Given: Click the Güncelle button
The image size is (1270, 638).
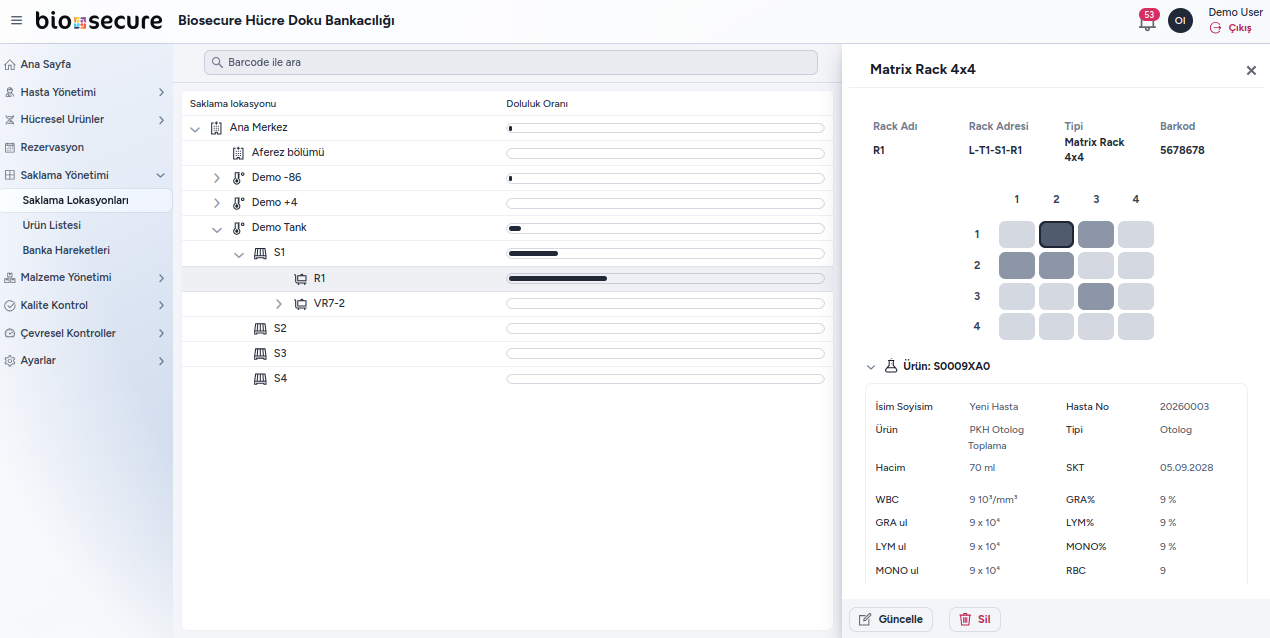Looking at the screenshot, I should click(891, 620).
